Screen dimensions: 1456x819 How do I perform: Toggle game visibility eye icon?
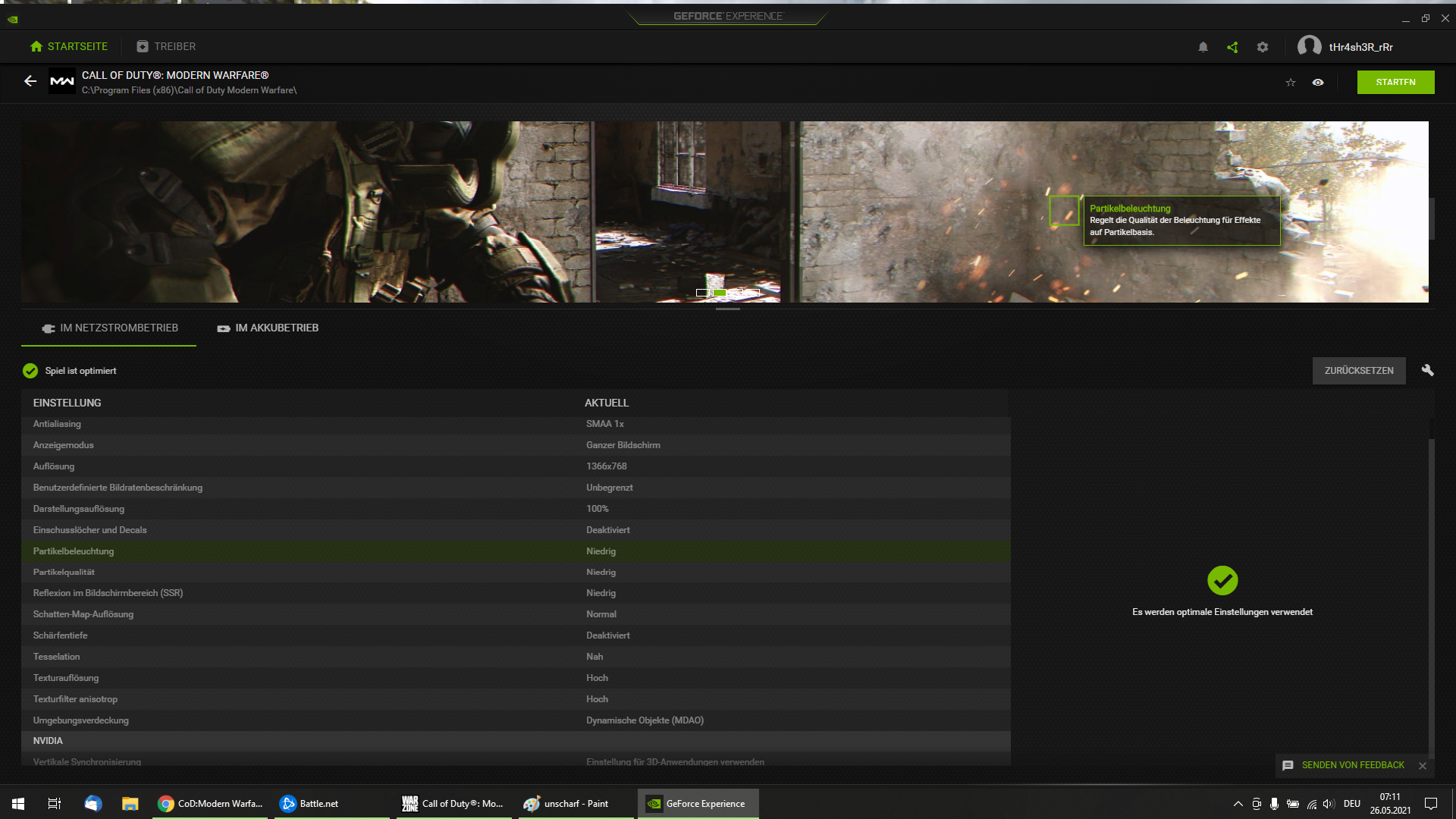click(x=1318, y=82)
